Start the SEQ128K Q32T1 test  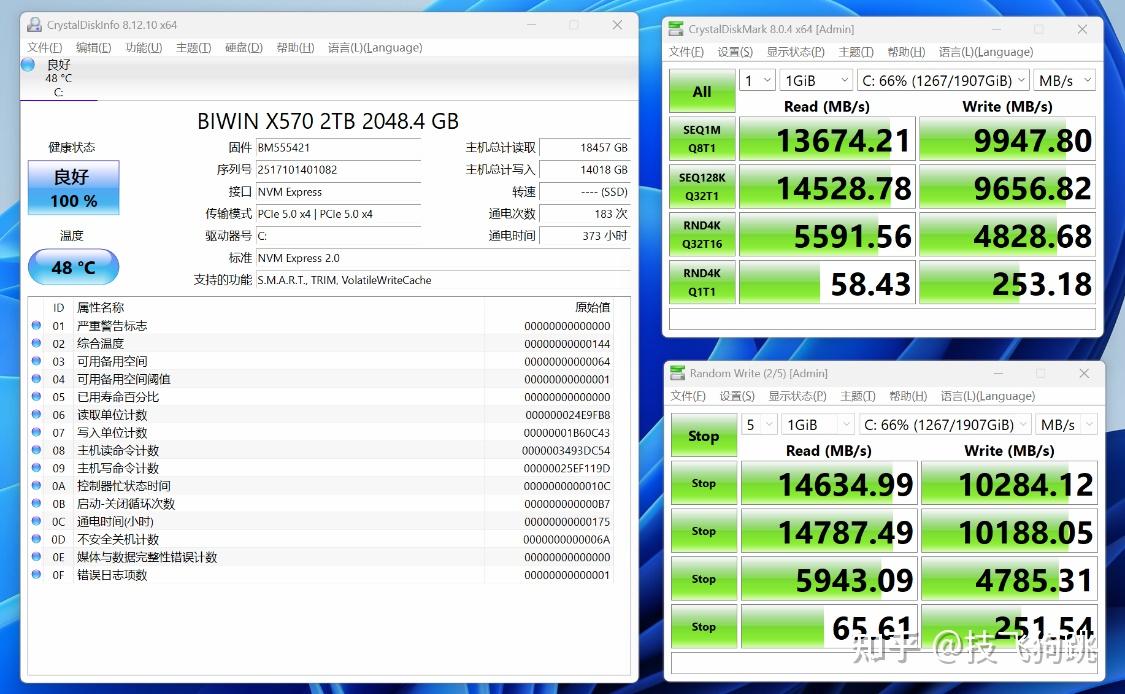coord(702,186)
